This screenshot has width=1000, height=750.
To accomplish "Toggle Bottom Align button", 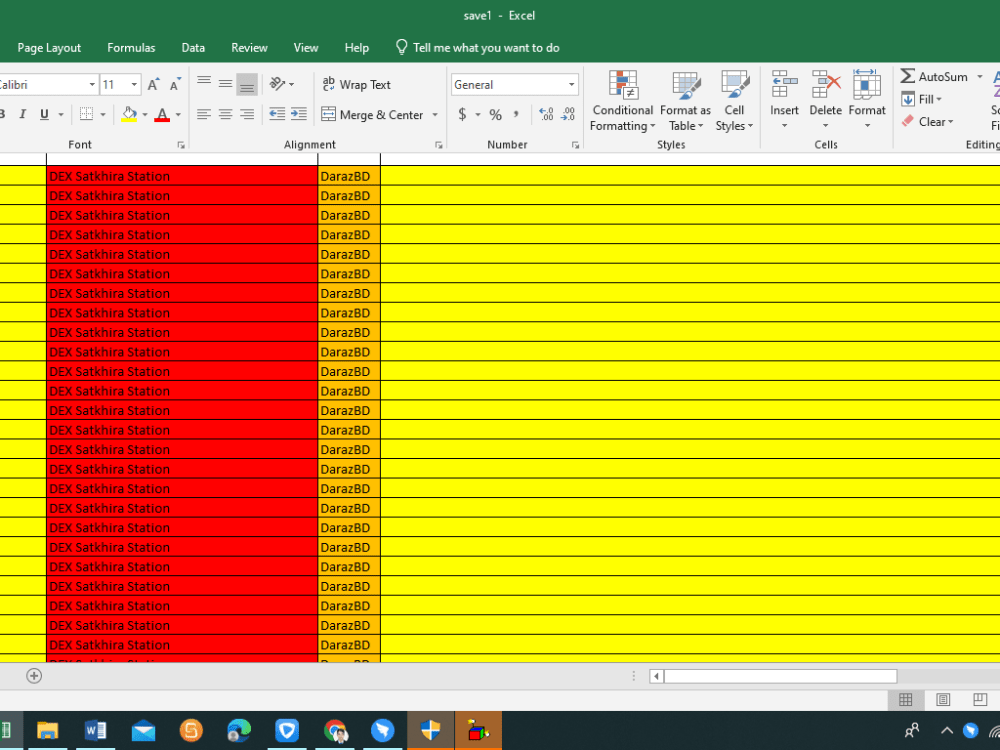I will (x=247, y=84).
